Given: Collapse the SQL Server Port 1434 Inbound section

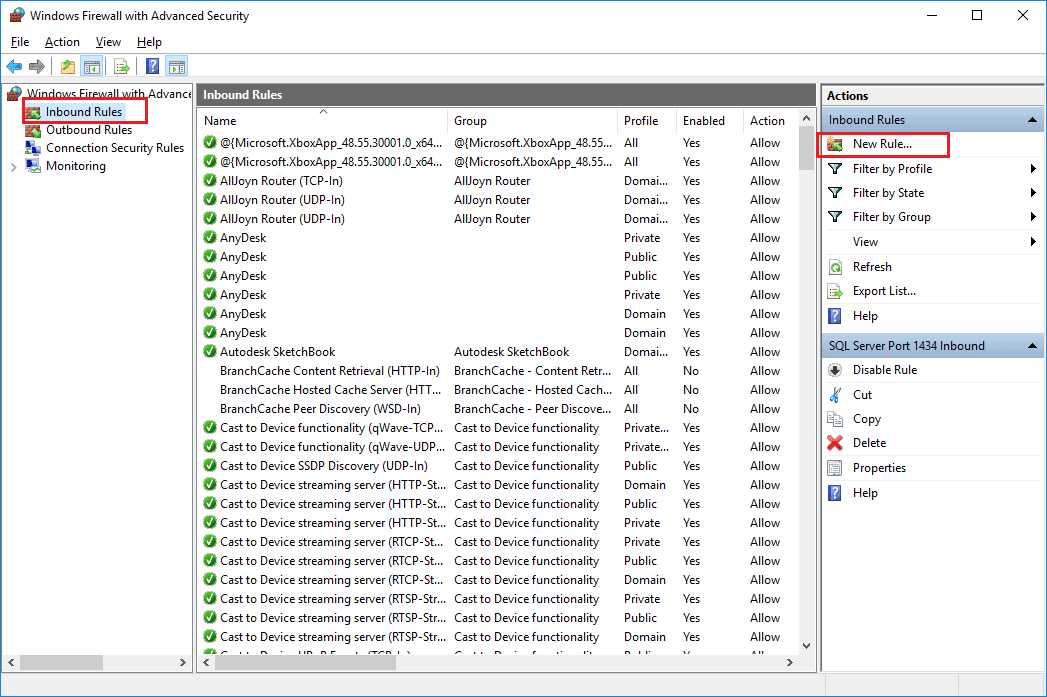Looking at the screenshot, I should click(1032, 346).
